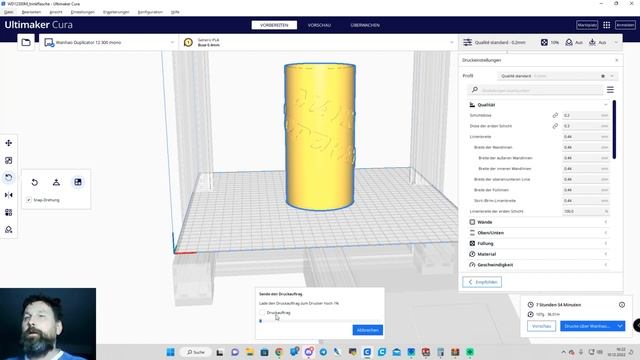Click link icon beside Schichtdicke
The width and height of the screenshot is (640, 360).
[555, 116]
